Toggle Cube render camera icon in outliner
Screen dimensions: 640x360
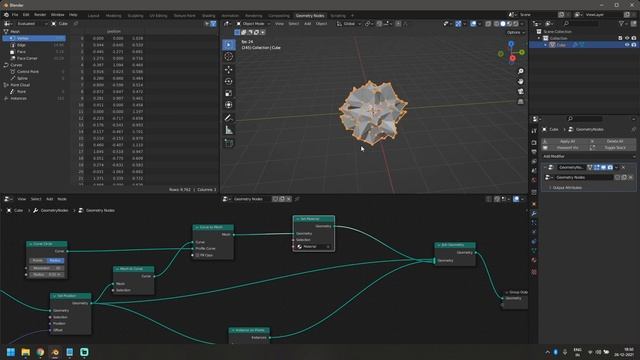633,45
